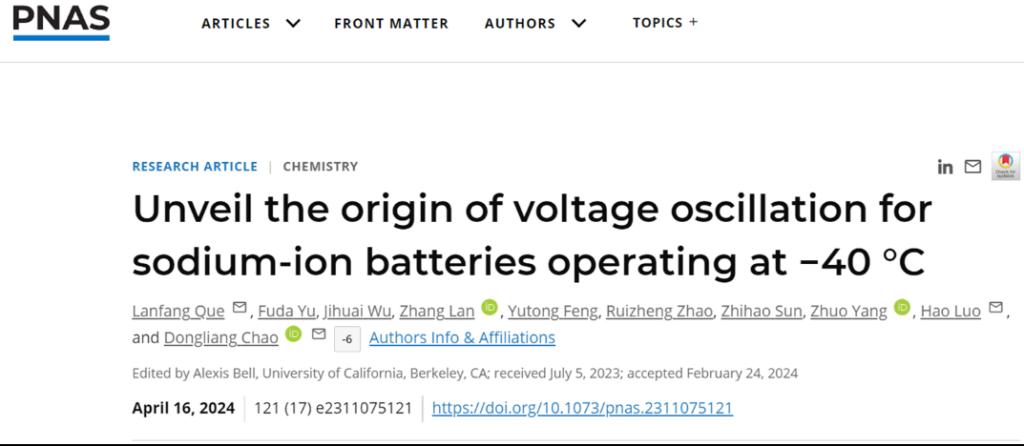Click envelope icon next to Lanfang Que

pyautogui.click(x=240, y=307)
